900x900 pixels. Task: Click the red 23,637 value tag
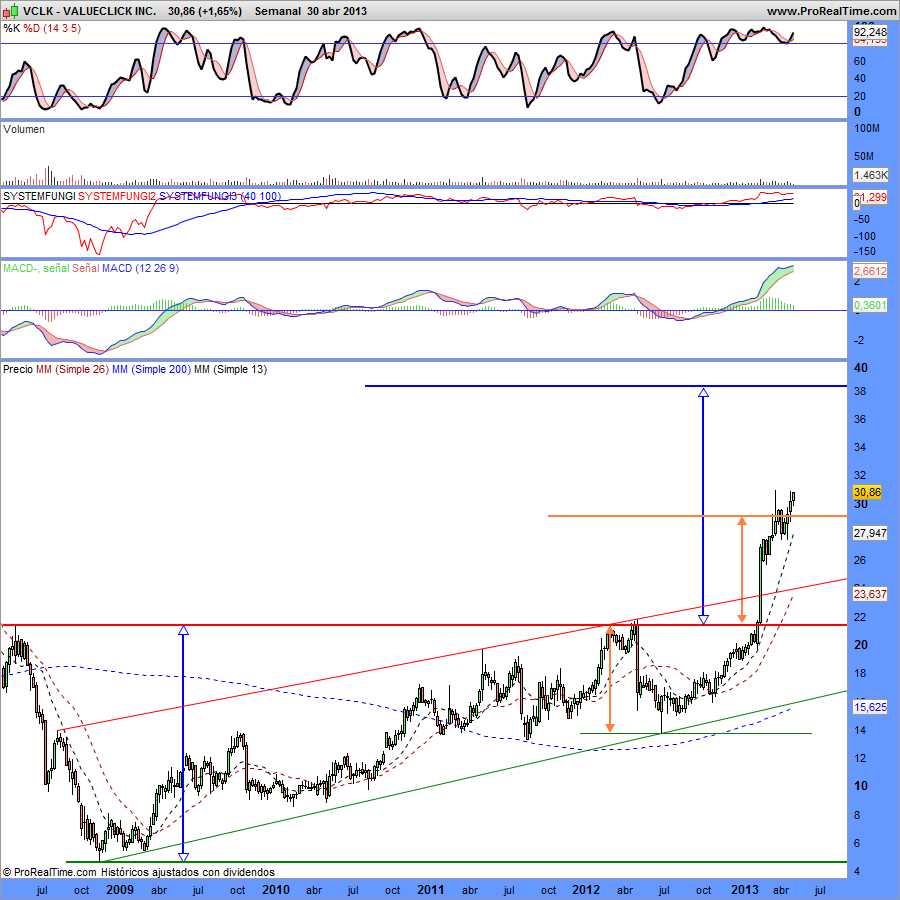(x=870, y=593)
